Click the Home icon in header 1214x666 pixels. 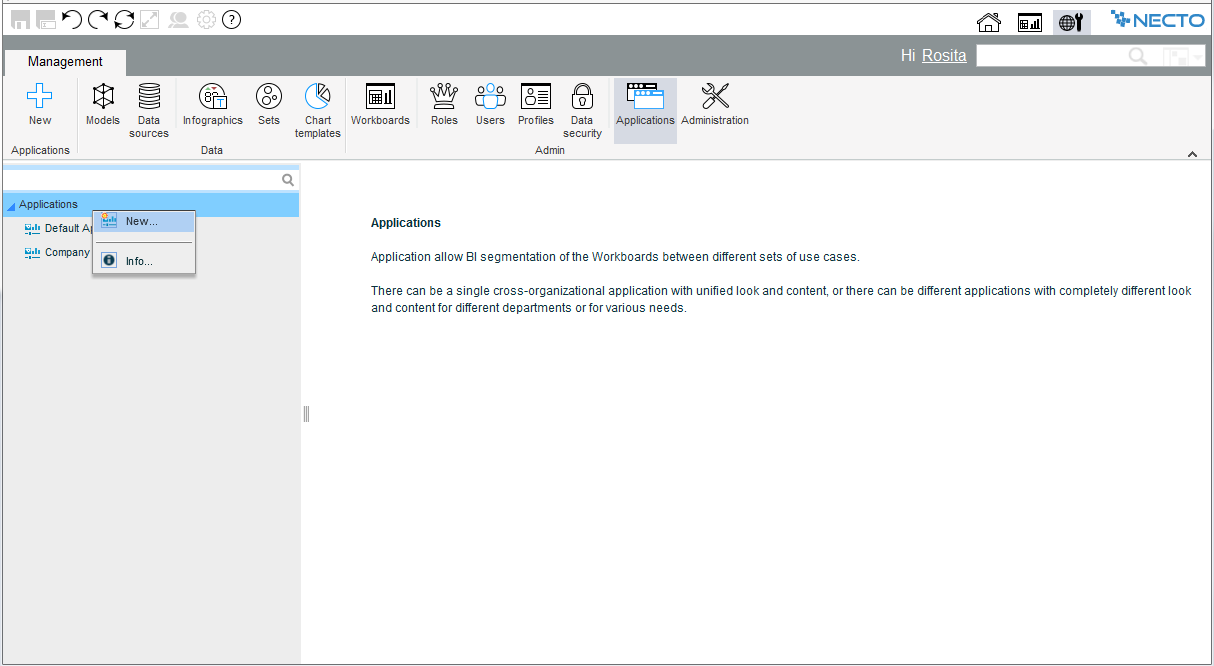(x=988, y=21)
